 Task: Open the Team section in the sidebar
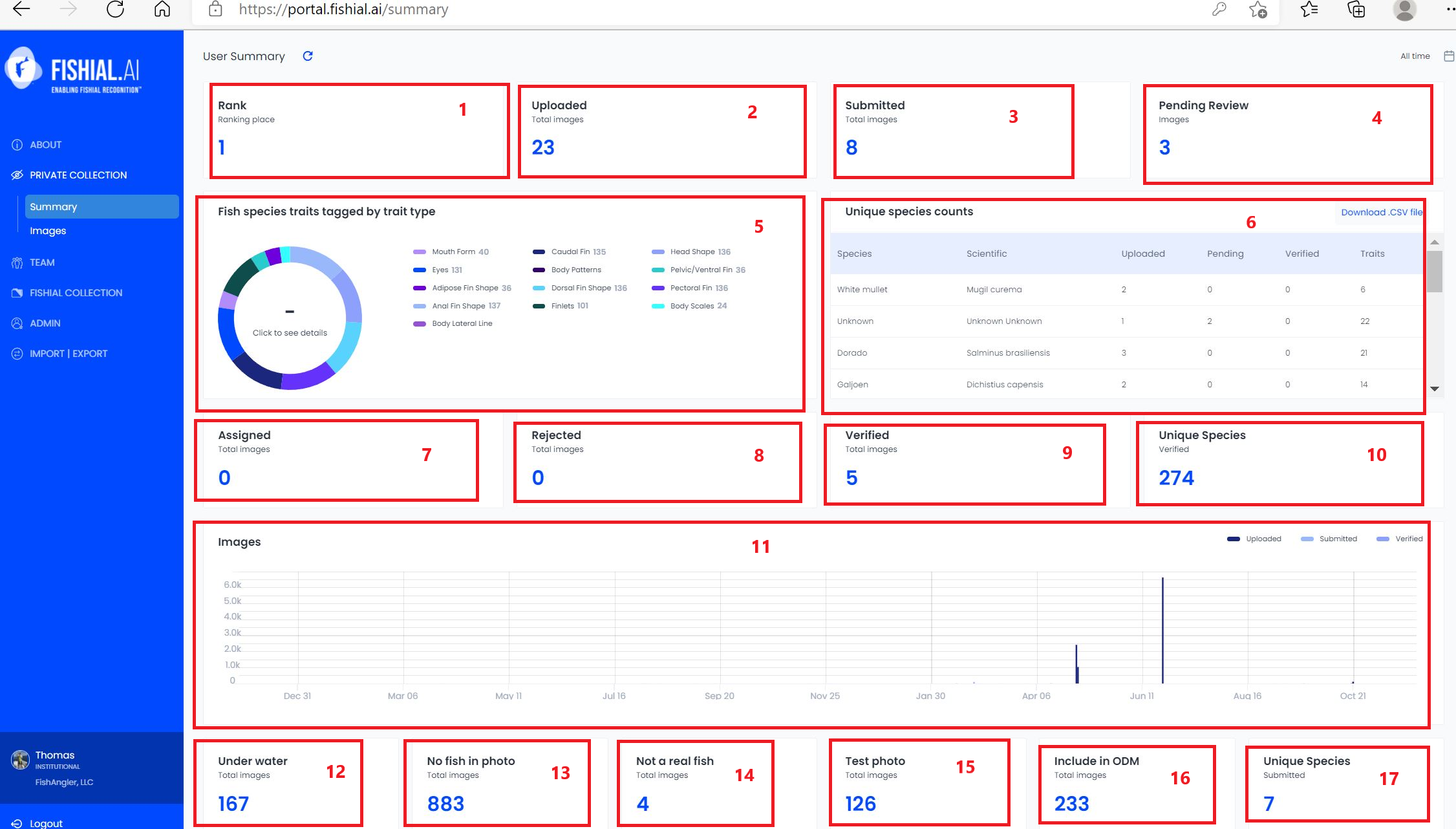pyautogui.click(x=41, y=262)
